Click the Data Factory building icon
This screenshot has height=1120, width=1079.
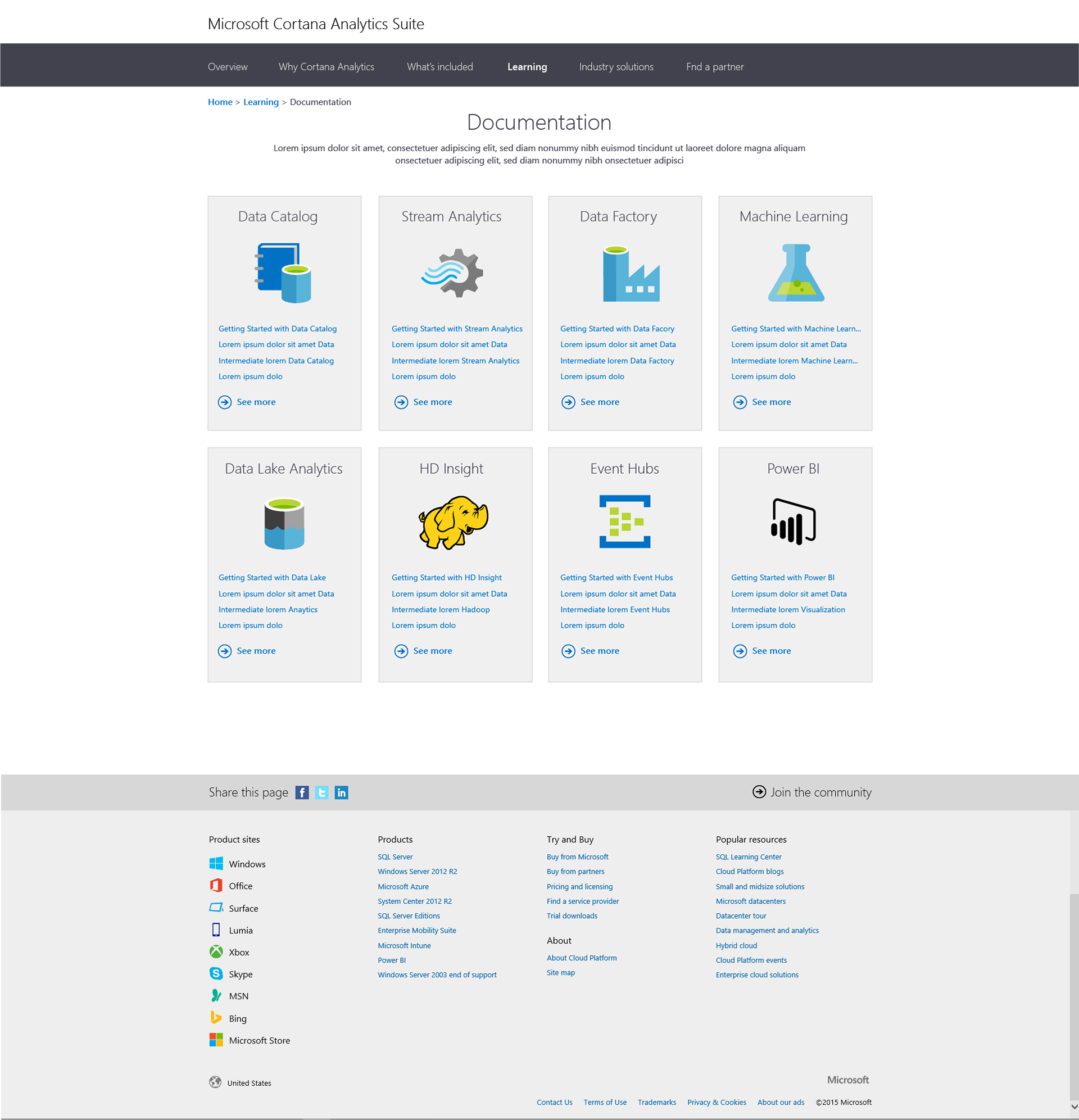click(631, 273)
